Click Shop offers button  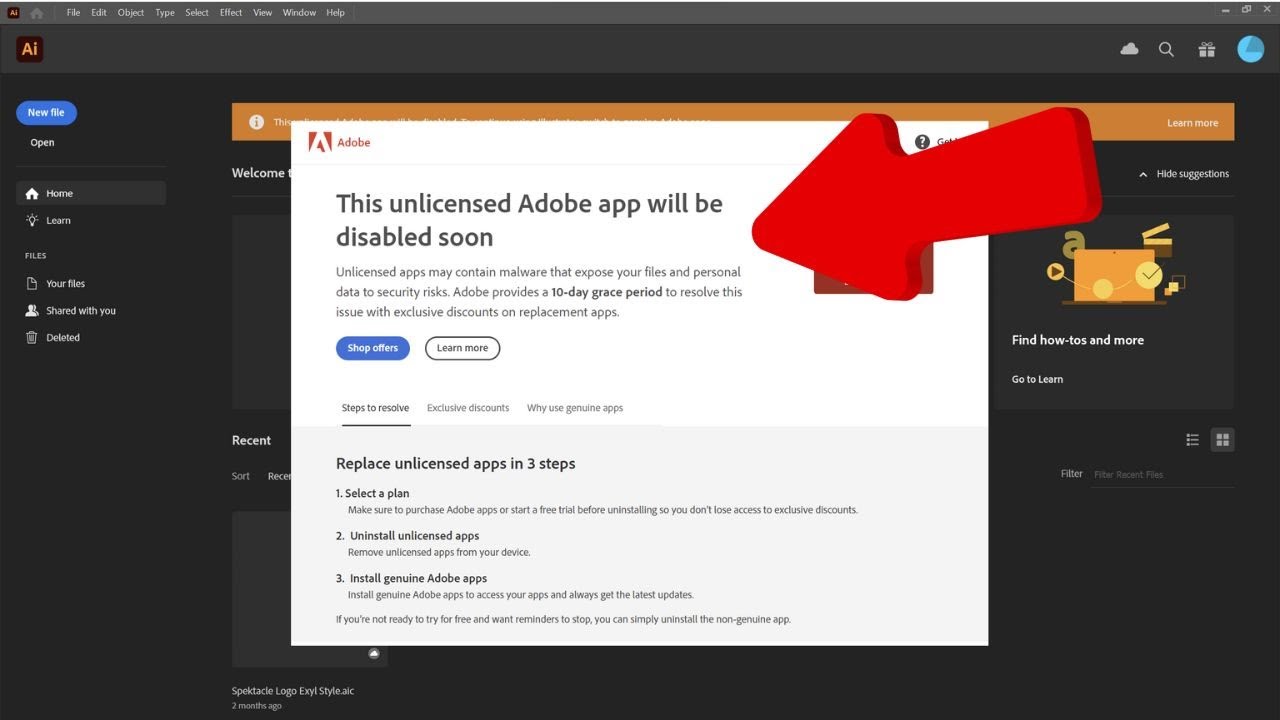pos(373,348)
